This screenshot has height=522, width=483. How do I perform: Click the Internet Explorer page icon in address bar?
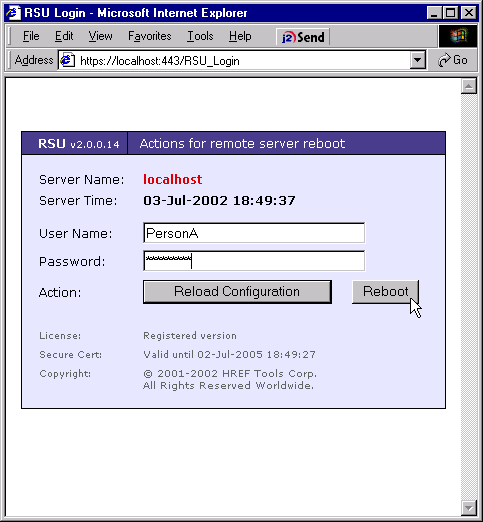[x=67, y=60]
